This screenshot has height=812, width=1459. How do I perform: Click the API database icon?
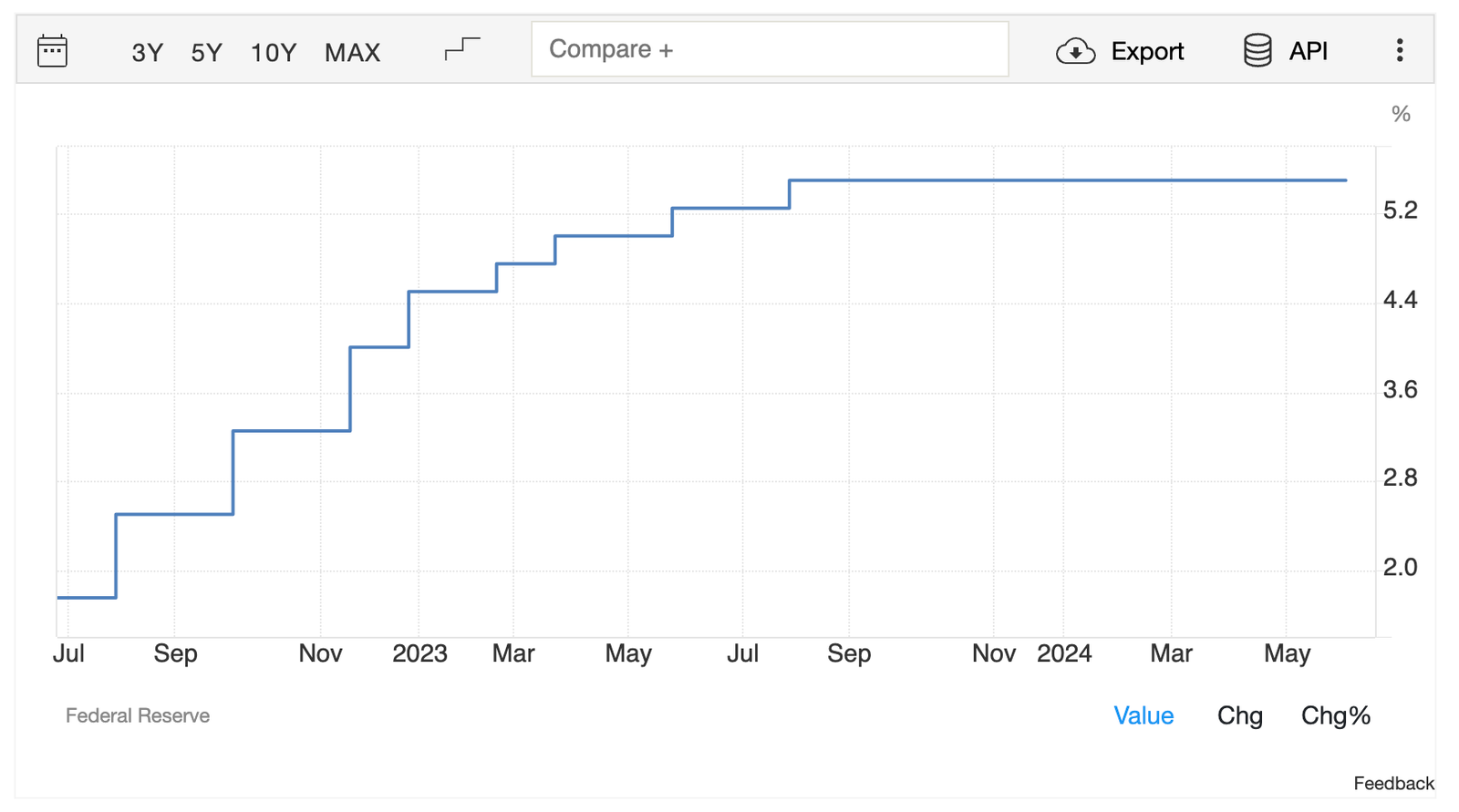(1257, 50)
